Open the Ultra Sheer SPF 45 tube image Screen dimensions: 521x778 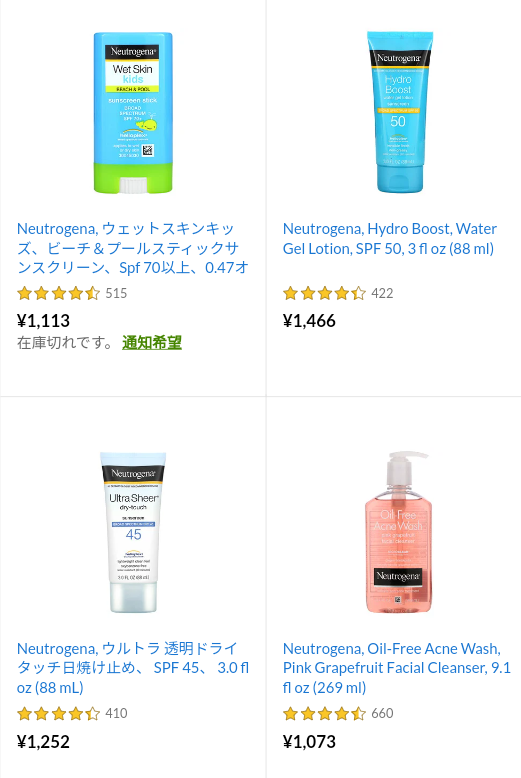pyautogui.click(x=133, y=532)
